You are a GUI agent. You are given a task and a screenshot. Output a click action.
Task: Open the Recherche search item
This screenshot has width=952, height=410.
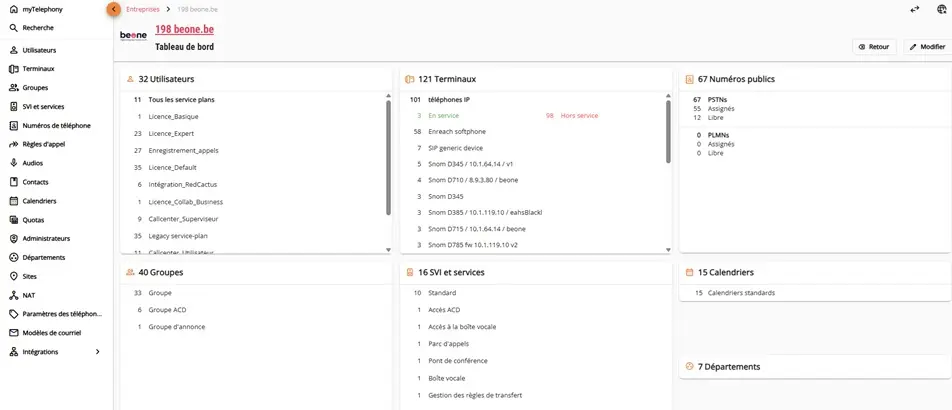[38, 27]
